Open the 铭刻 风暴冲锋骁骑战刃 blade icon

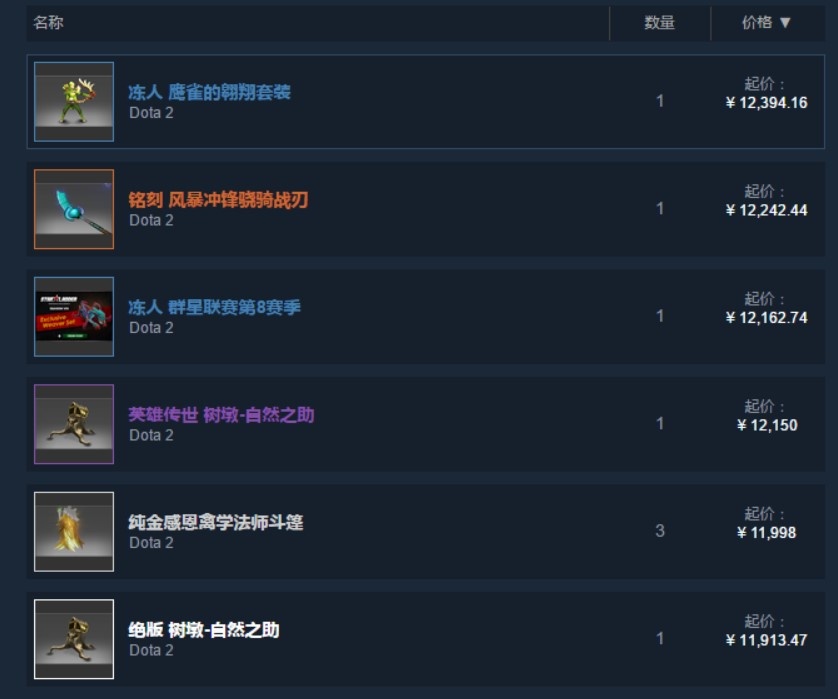pyautogui.click(x=74, y=209)
